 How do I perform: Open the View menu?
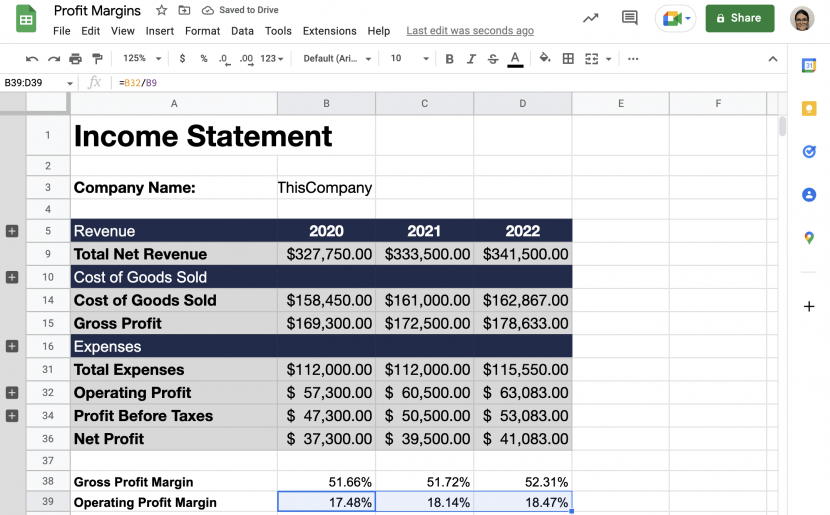pyautogui.click(x=123, y=31)
